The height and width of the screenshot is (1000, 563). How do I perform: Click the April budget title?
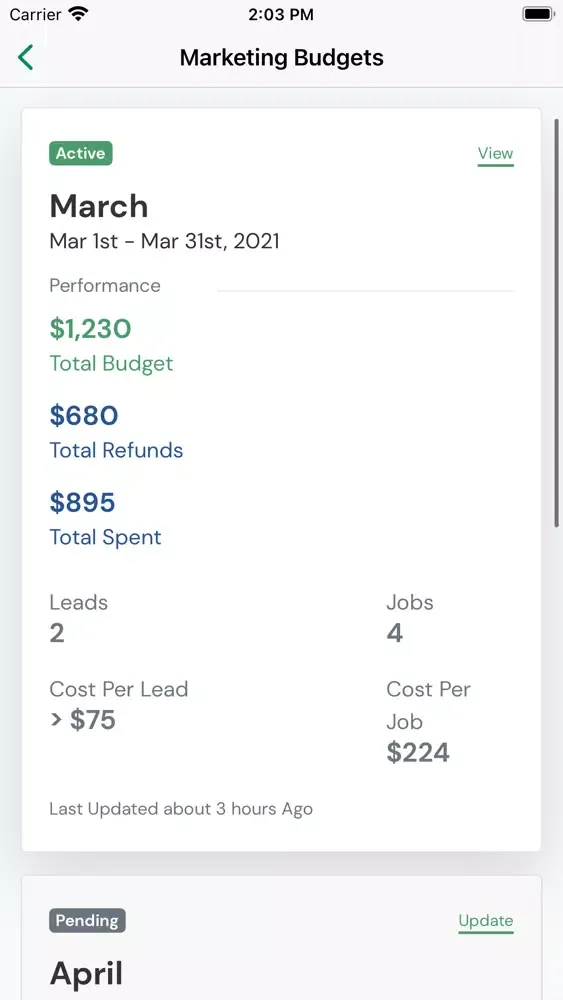[x=86, y=975]
